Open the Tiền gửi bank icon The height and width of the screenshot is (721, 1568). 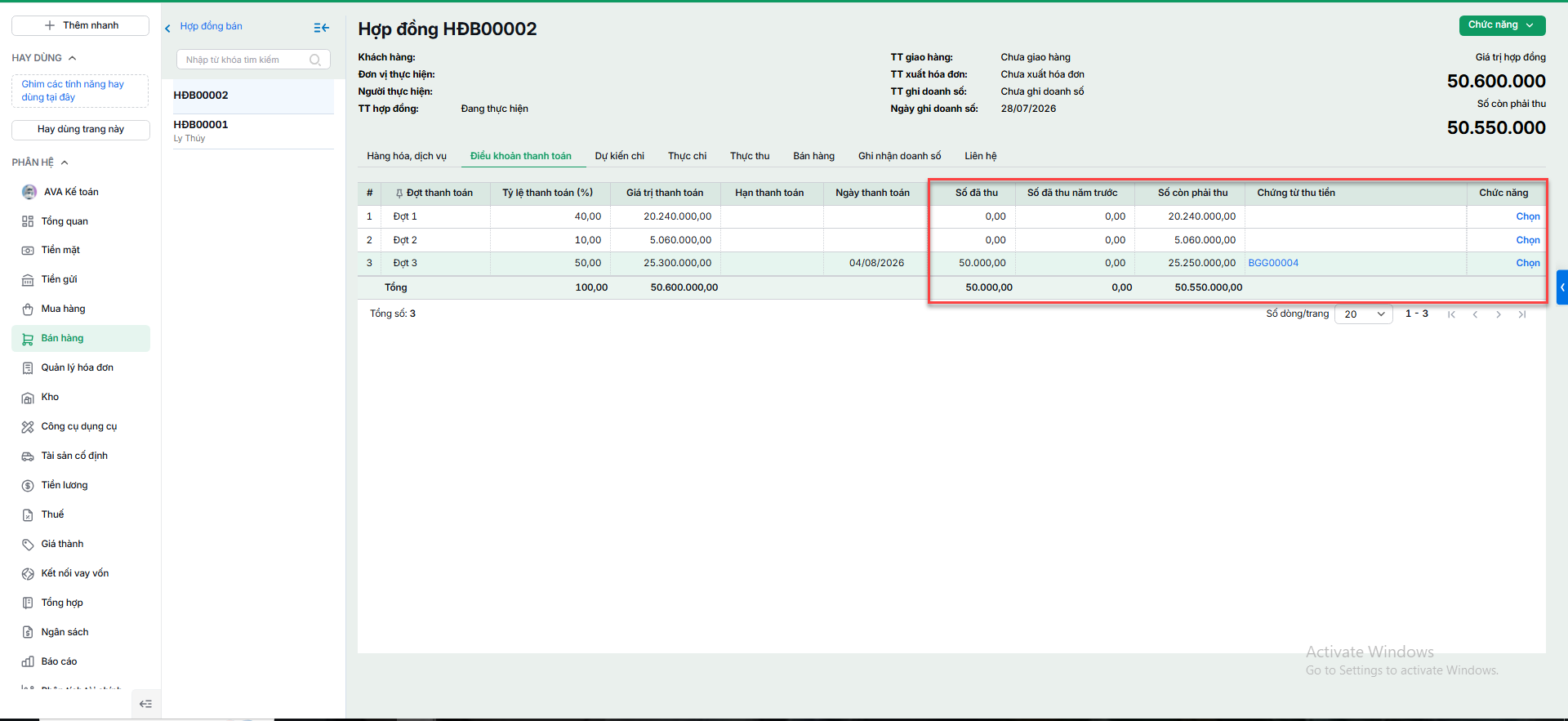(28, 280)
